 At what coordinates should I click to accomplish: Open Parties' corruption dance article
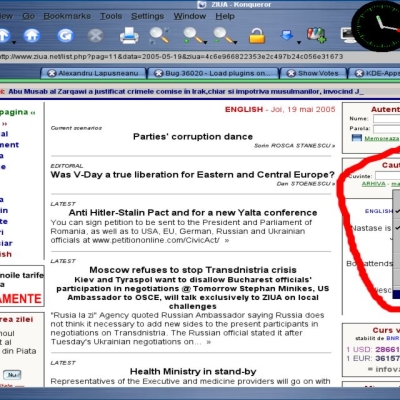(193, 137)
